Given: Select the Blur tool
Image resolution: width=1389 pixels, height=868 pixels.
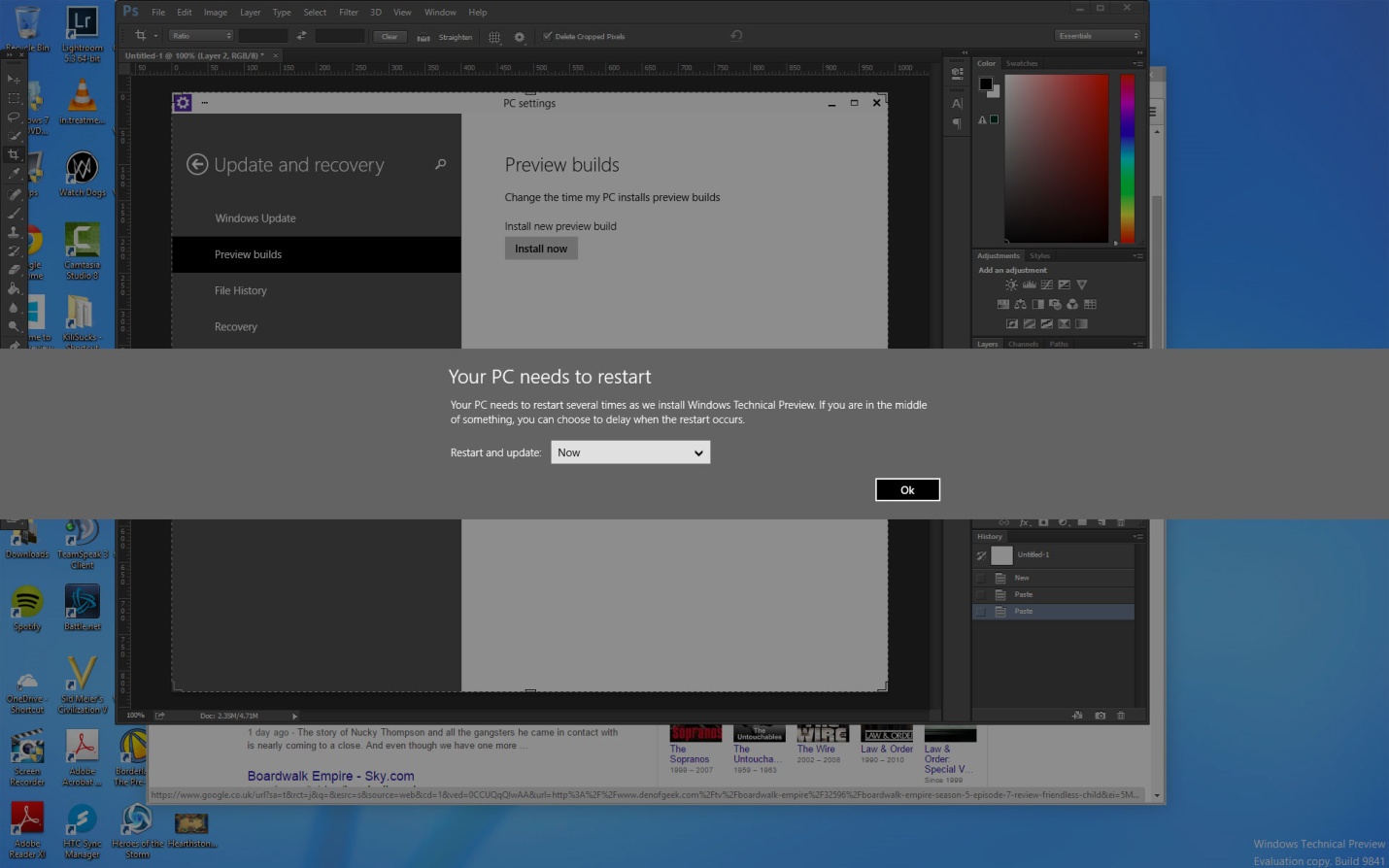Looking at the screenshot, I should coord(14,308).
